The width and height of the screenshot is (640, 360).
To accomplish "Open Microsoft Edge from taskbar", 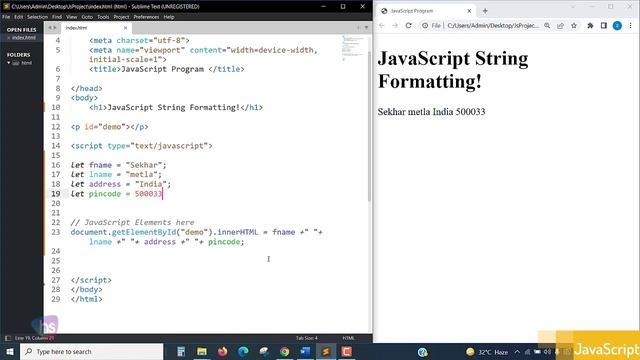I will click(x=243, y=351).
